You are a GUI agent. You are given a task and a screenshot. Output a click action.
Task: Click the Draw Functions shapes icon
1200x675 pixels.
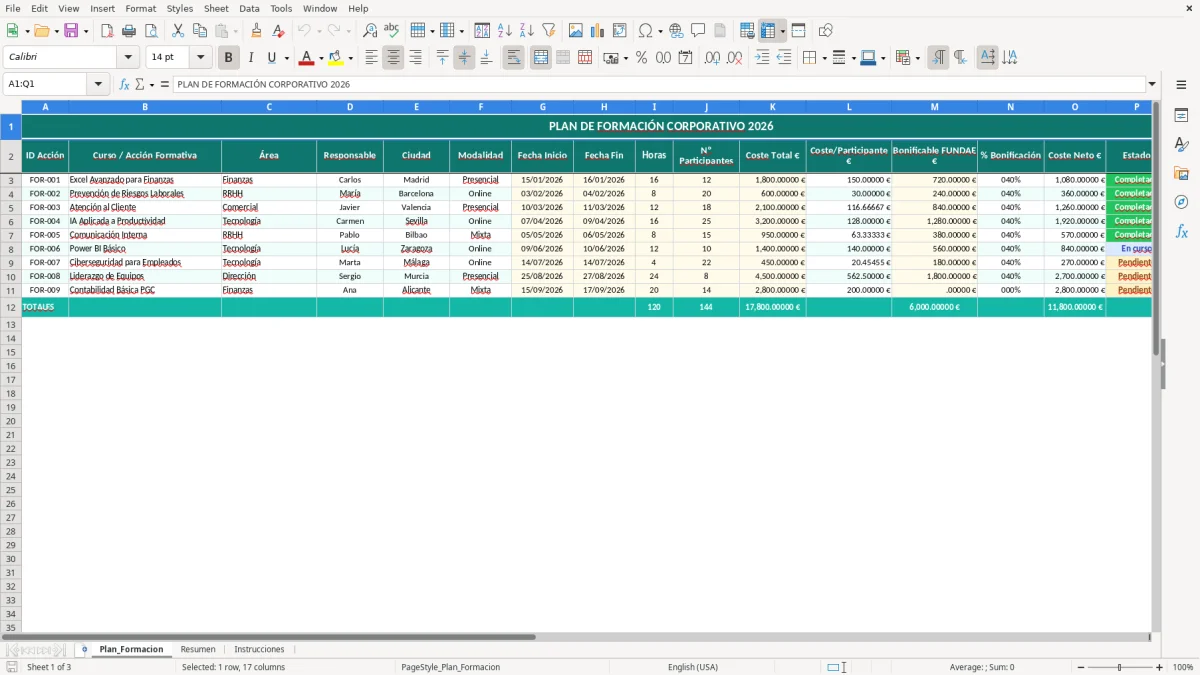pyautogui.click(x=826, y=31)
